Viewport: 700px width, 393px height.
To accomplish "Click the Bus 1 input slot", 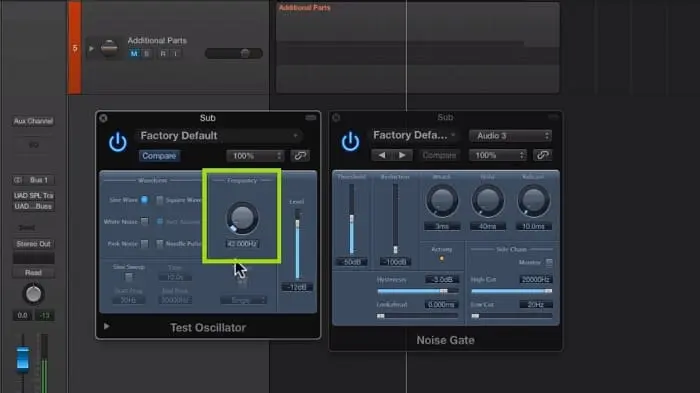I will (x=39, y=180).
